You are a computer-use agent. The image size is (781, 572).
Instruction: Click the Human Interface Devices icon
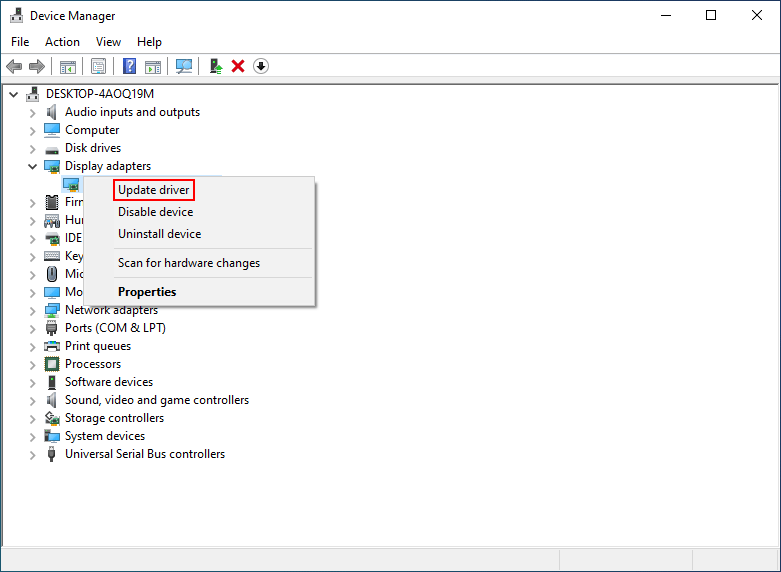(52, 220)
